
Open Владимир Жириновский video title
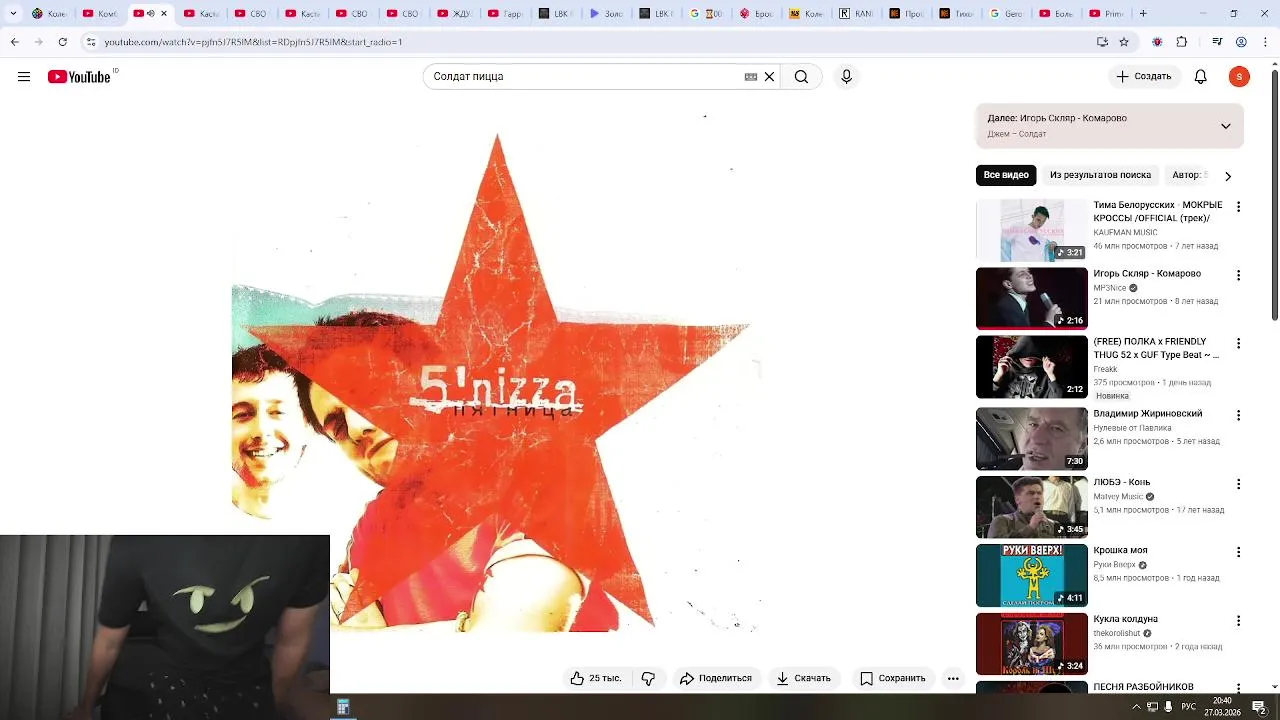[x=1148, y=413]
